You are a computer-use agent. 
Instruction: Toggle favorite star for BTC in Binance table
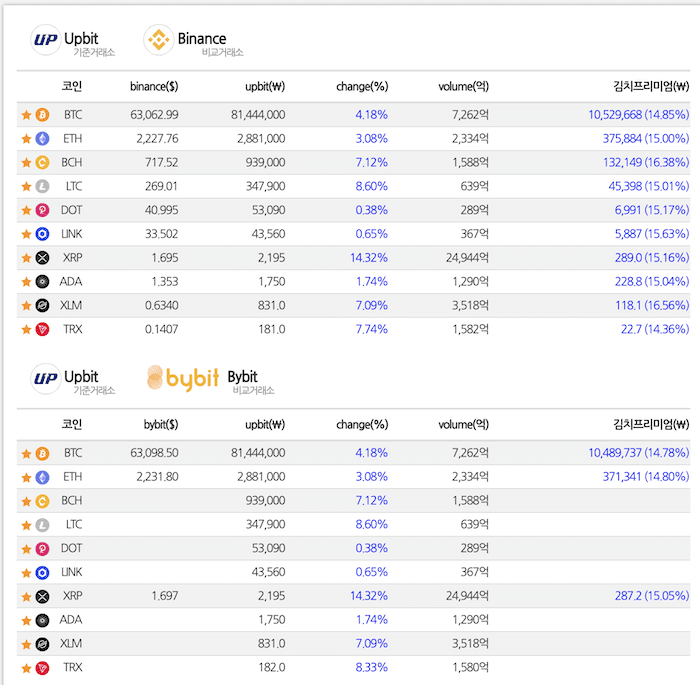(x=26, y=115)
